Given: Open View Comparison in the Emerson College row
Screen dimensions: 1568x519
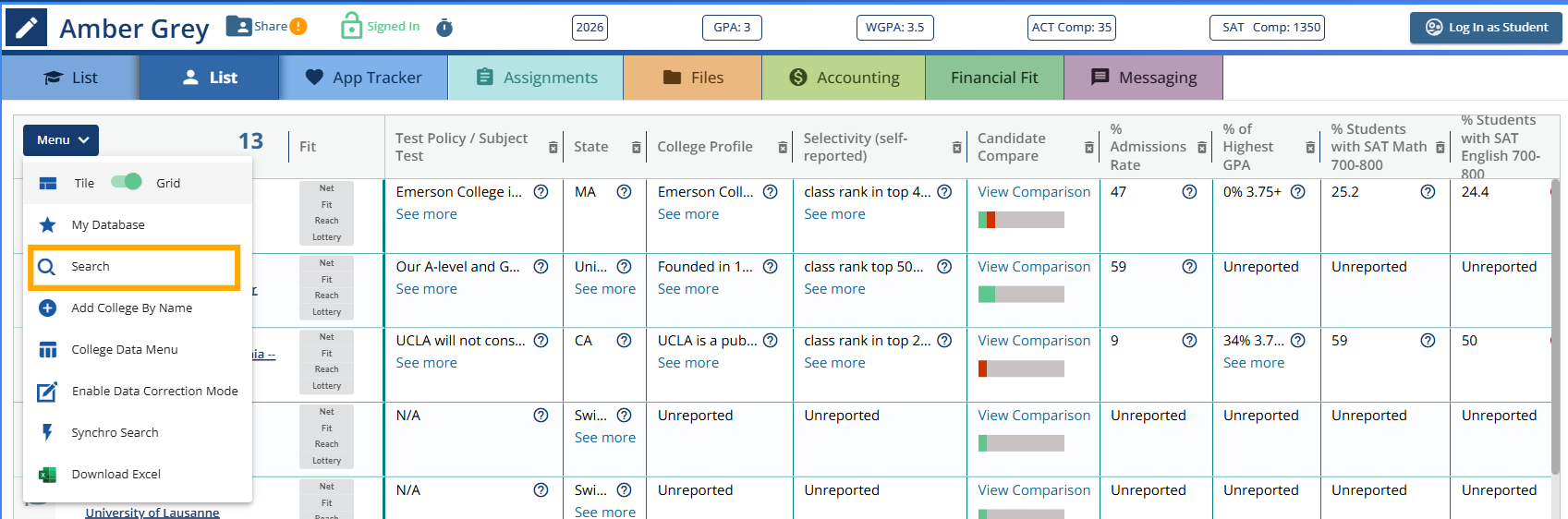Looking at the screenshot, I should (1034, 191).
